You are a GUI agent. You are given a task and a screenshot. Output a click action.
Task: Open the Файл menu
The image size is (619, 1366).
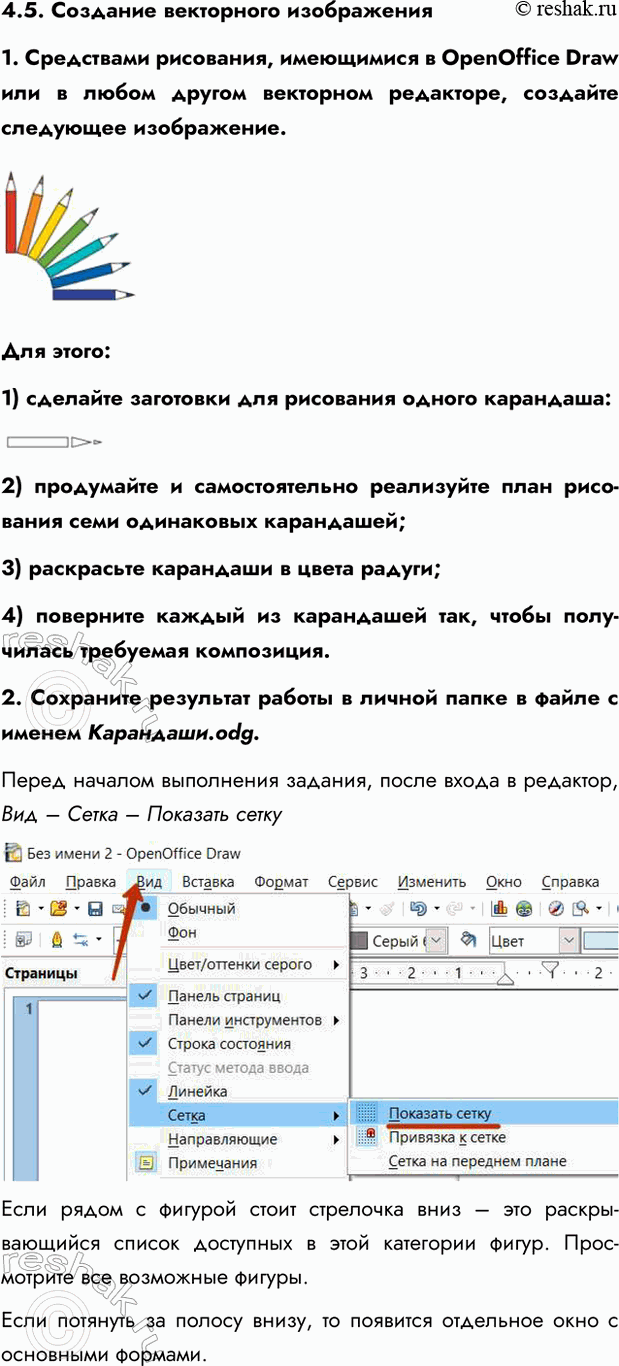click(27, 882)
